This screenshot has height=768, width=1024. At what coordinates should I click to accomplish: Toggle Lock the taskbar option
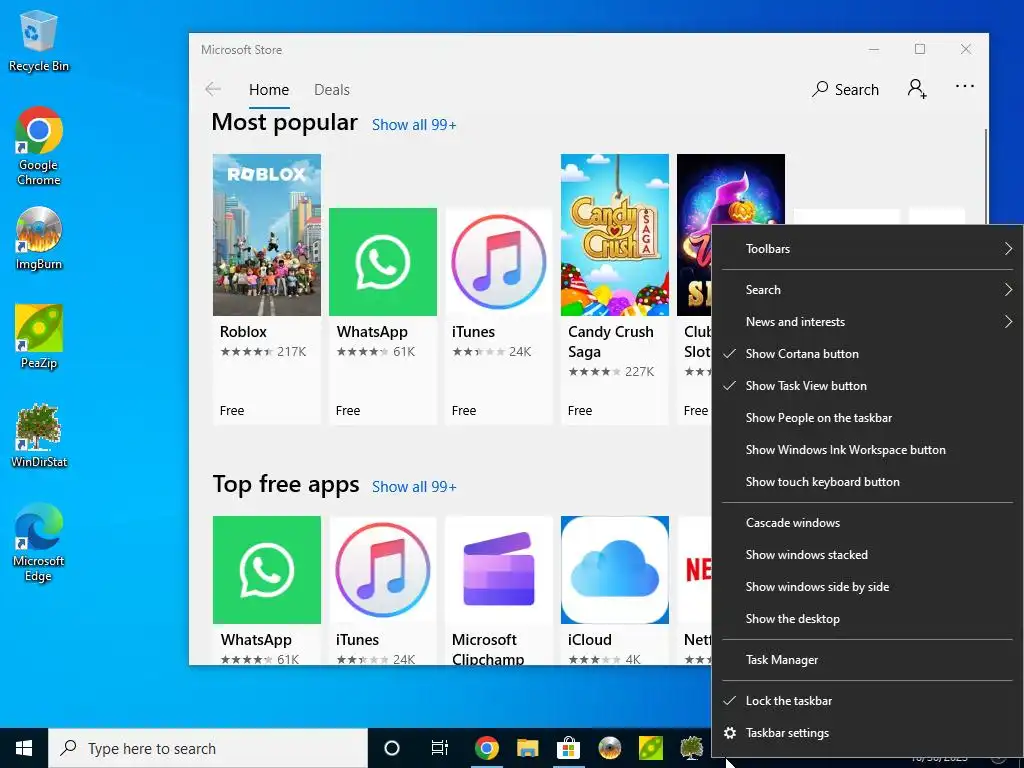coord(867,701)
